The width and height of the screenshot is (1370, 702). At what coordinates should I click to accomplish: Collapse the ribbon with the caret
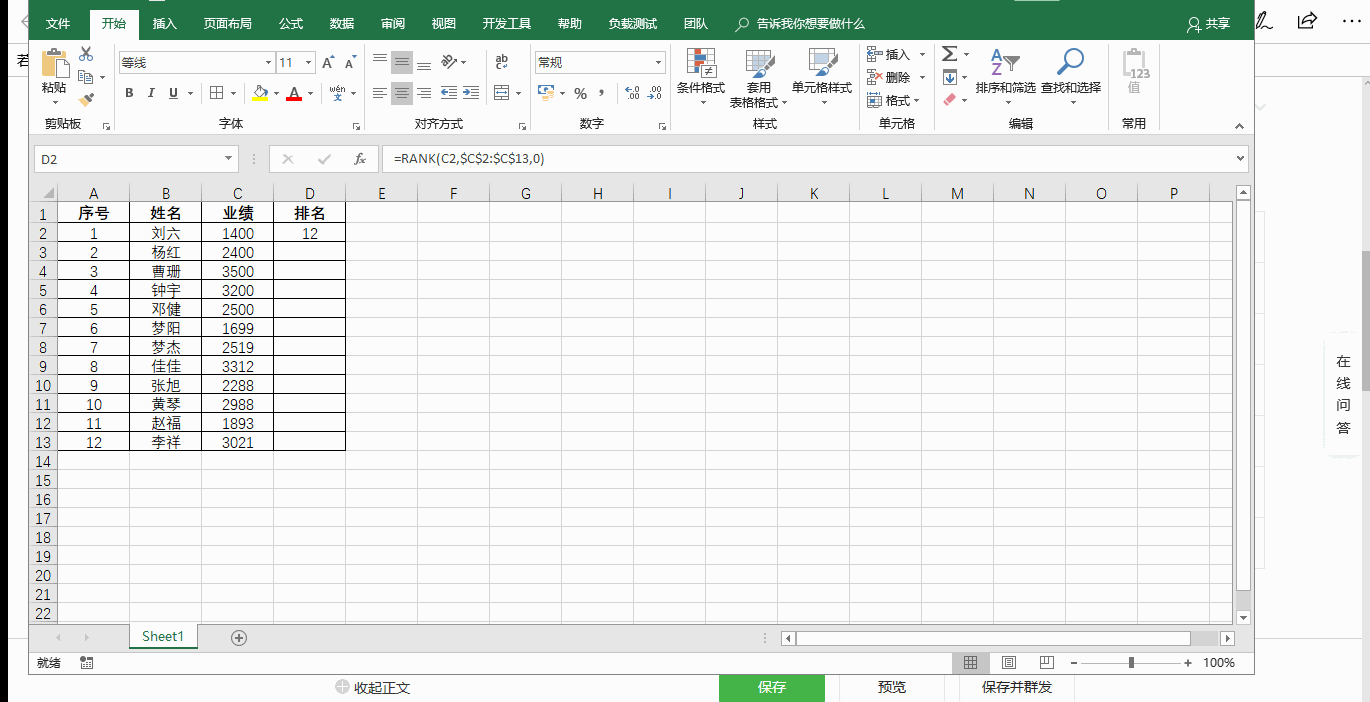coord(1240,126)
